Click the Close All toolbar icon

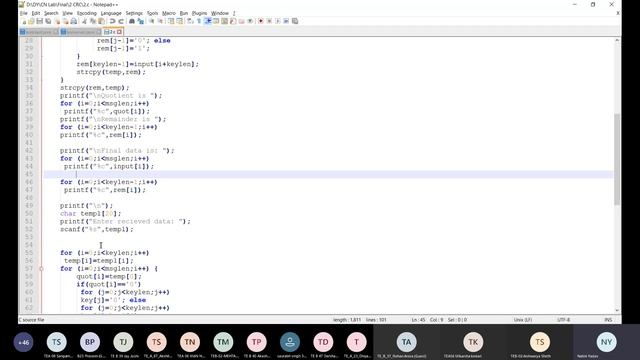[x=65, y=21]
